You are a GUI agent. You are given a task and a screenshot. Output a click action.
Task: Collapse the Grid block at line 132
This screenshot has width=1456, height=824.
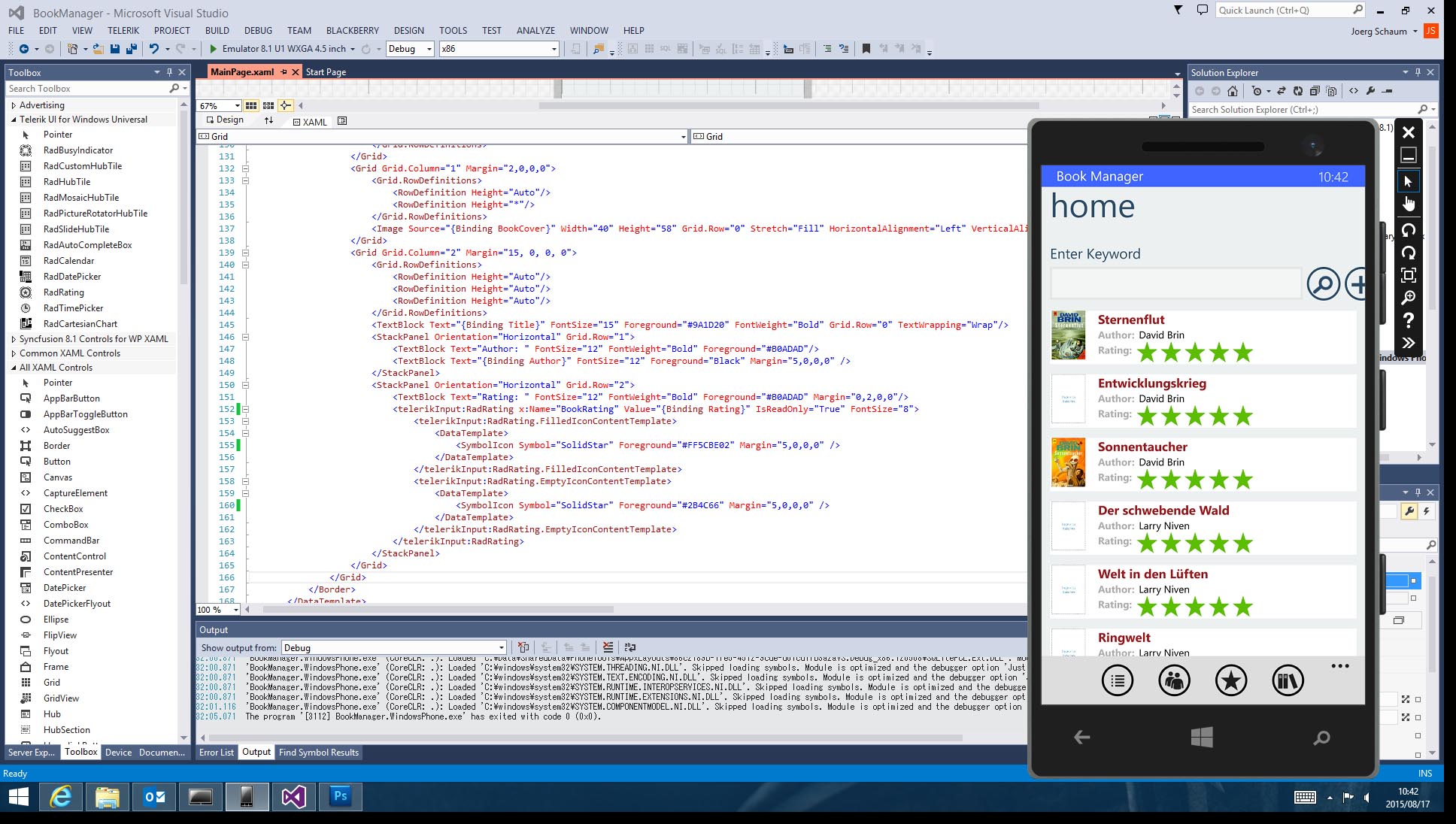(245, 168)
